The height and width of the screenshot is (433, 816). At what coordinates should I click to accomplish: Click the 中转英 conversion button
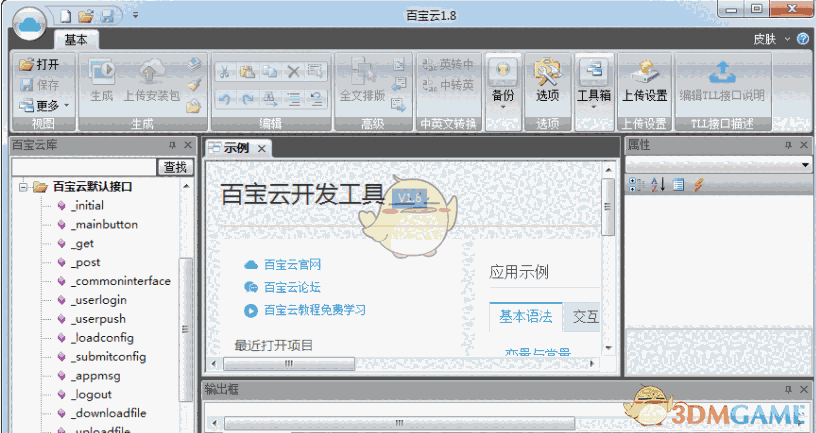[448, 84]
